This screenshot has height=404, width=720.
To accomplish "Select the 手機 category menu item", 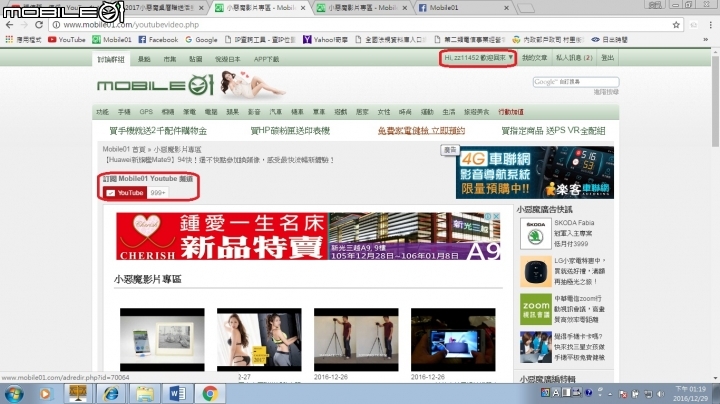I will [124, 112].
